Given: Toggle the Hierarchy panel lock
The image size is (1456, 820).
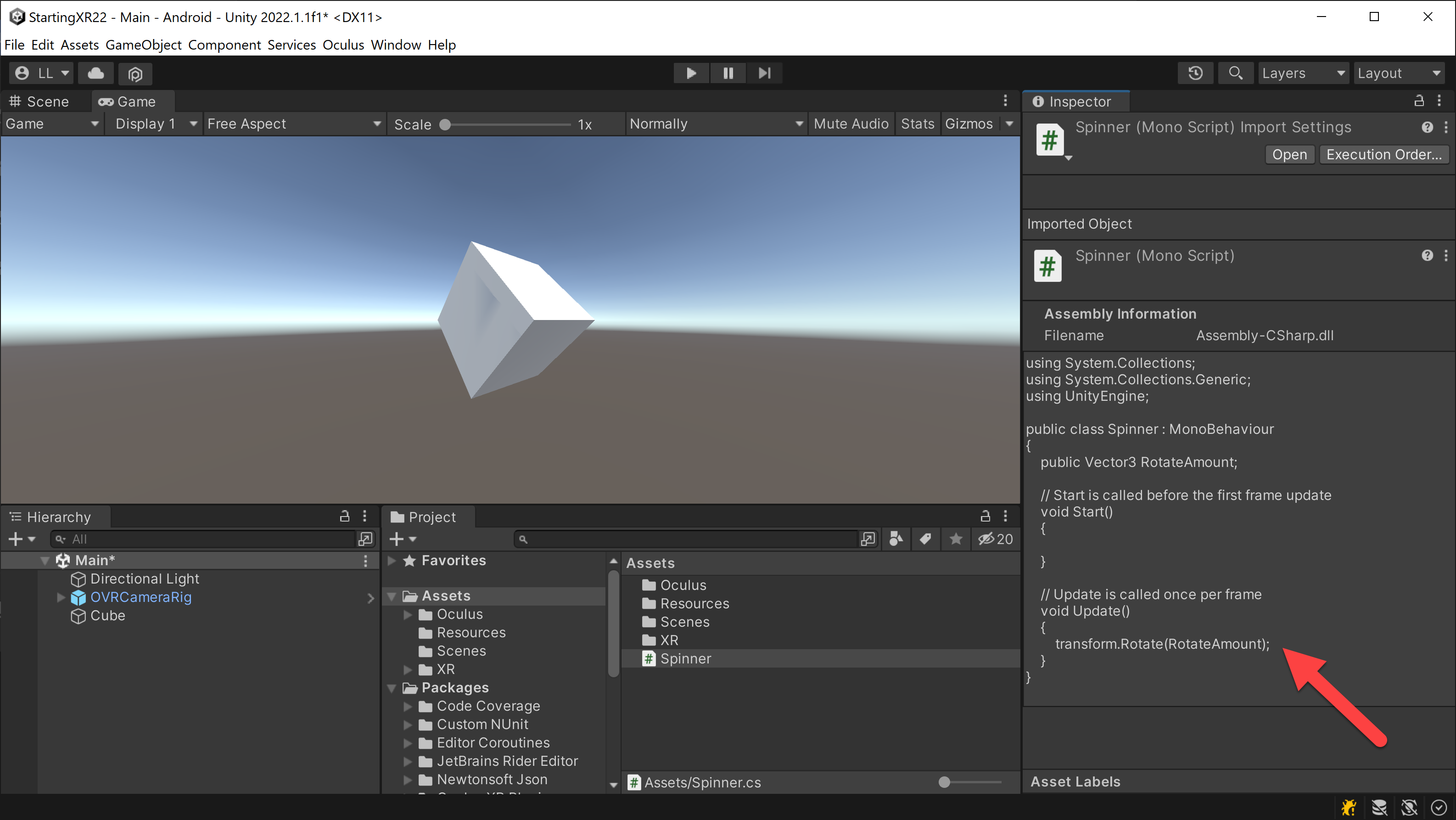Looking at the screenshot, I should click(x=344, y=516).
